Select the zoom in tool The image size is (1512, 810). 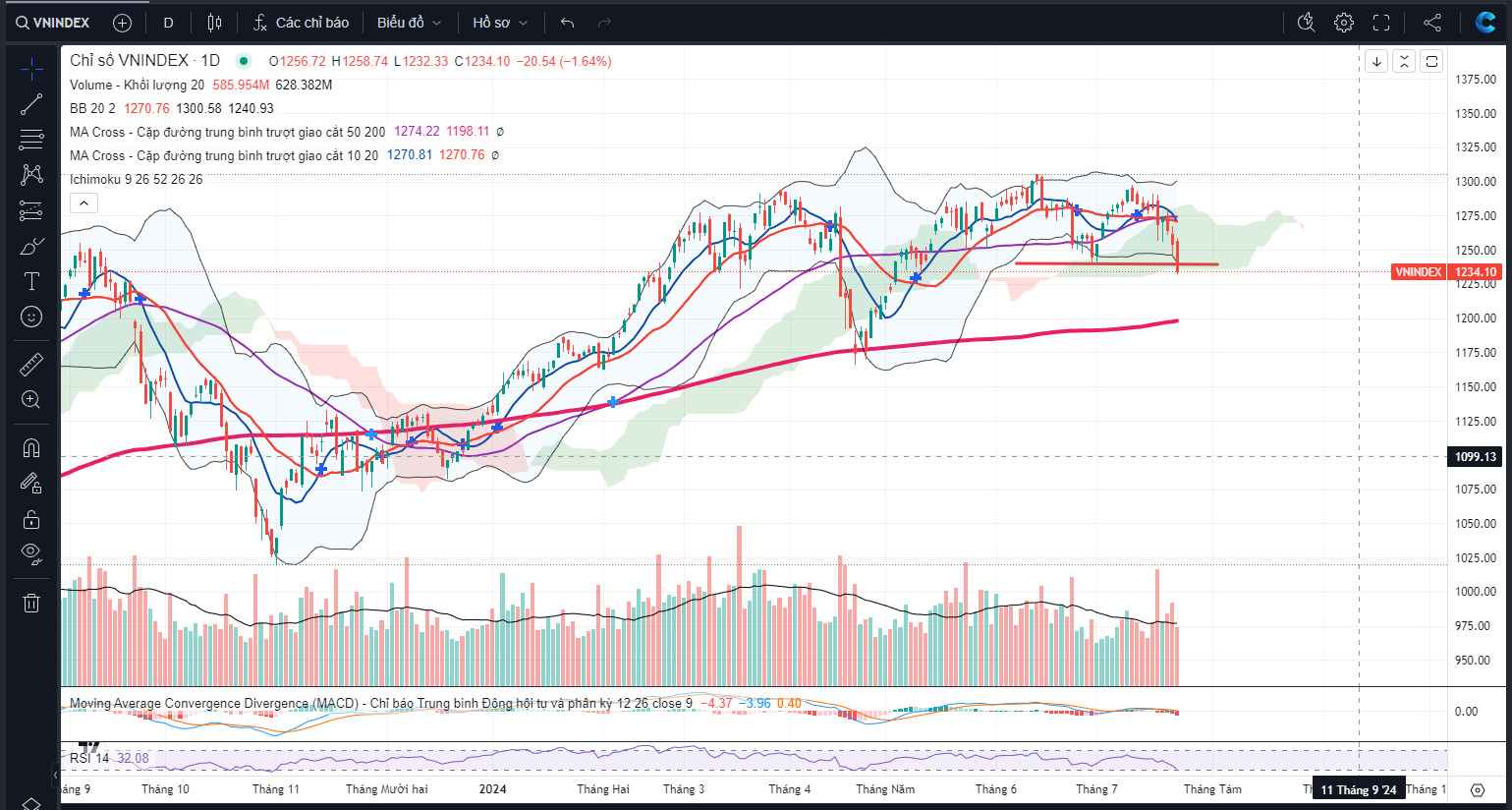tap(31, 400)
